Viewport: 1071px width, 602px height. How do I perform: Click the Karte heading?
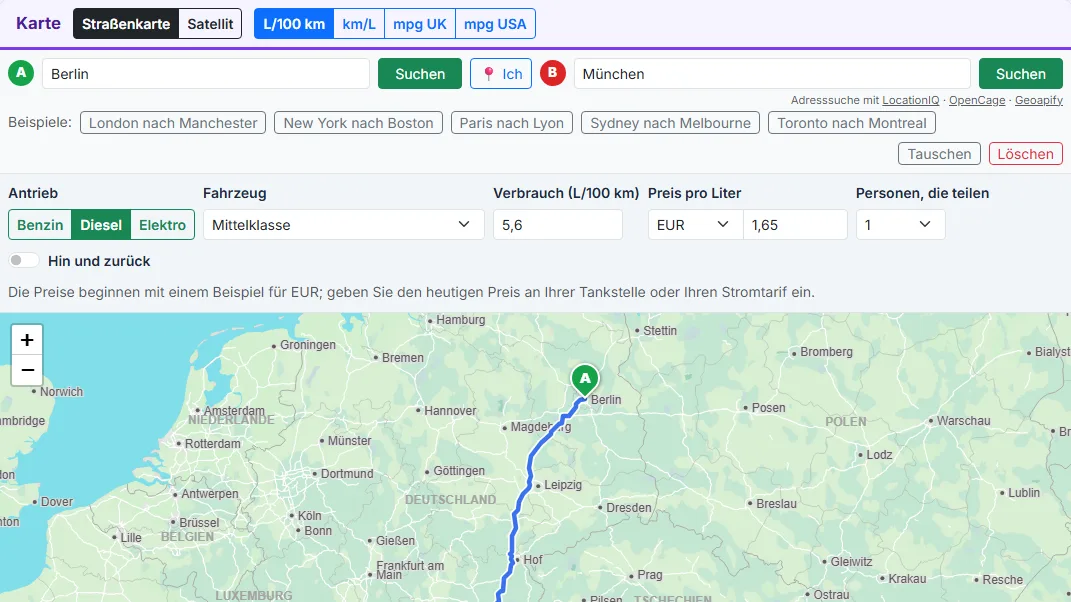click(x=38, y=23)
